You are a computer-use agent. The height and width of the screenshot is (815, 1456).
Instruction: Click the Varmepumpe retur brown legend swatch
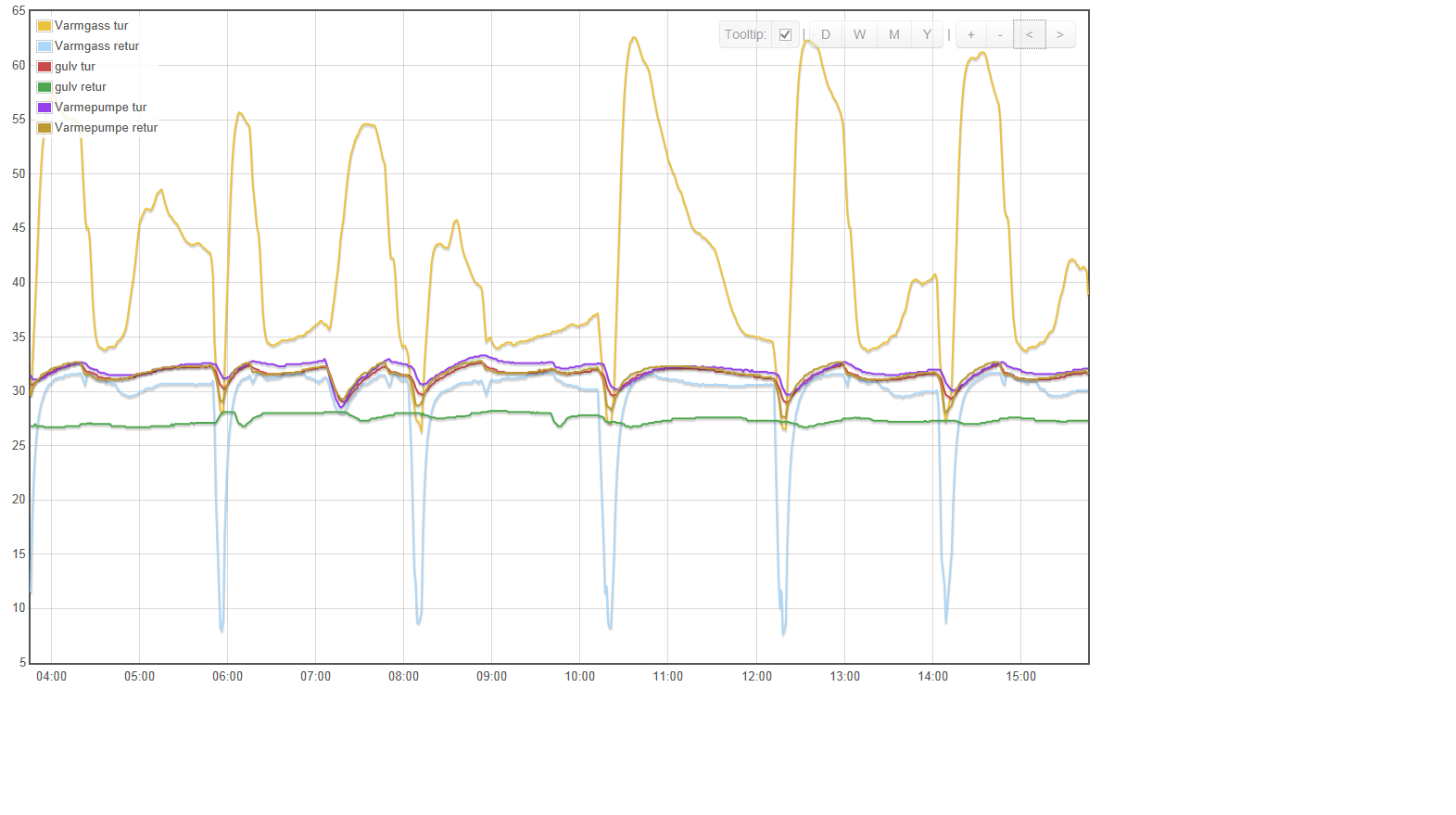pyautogui.click(x=44, y=128)
